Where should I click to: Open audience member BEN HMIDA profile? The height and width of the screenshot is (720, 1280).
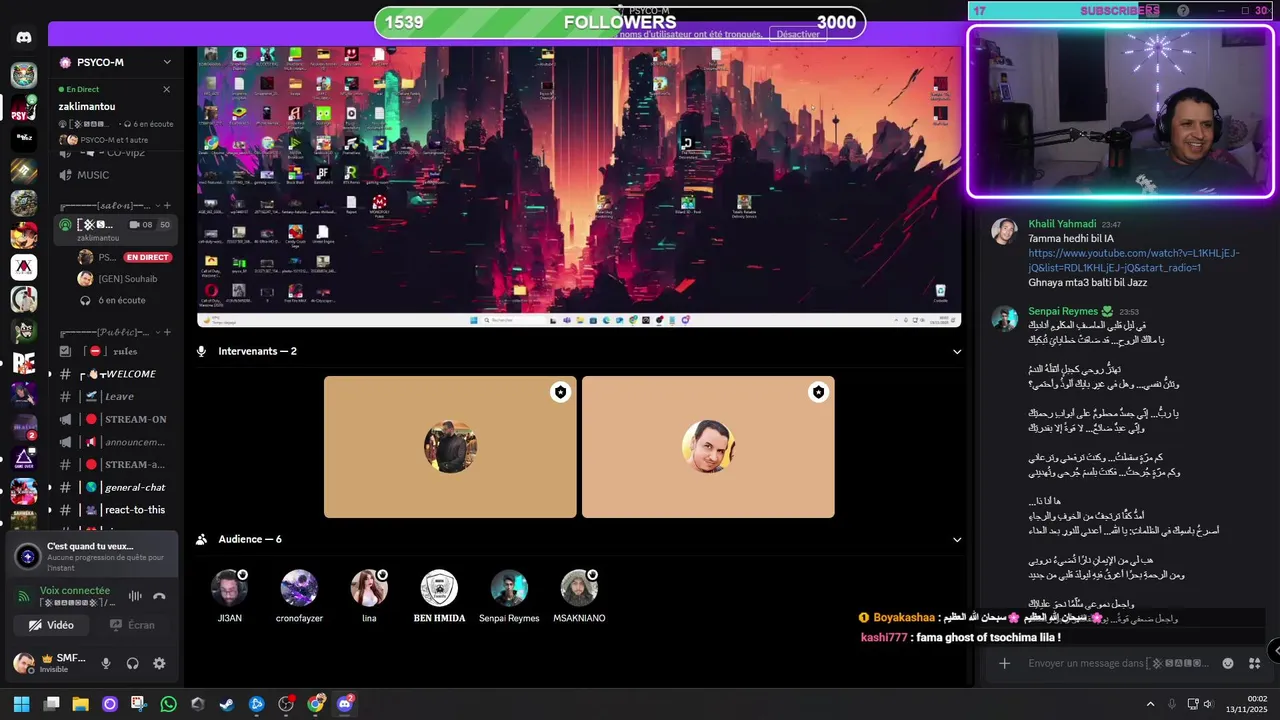click(x=439, y=596)
